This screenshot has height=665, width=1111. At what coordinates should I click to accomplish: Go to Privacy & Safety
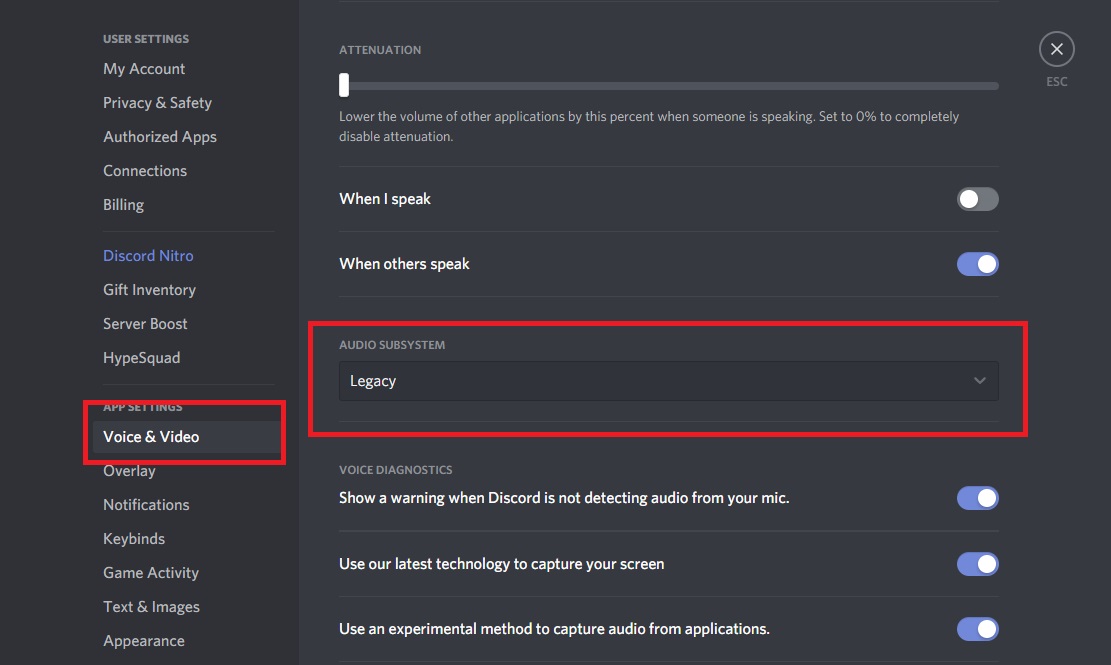click(157, 102)
